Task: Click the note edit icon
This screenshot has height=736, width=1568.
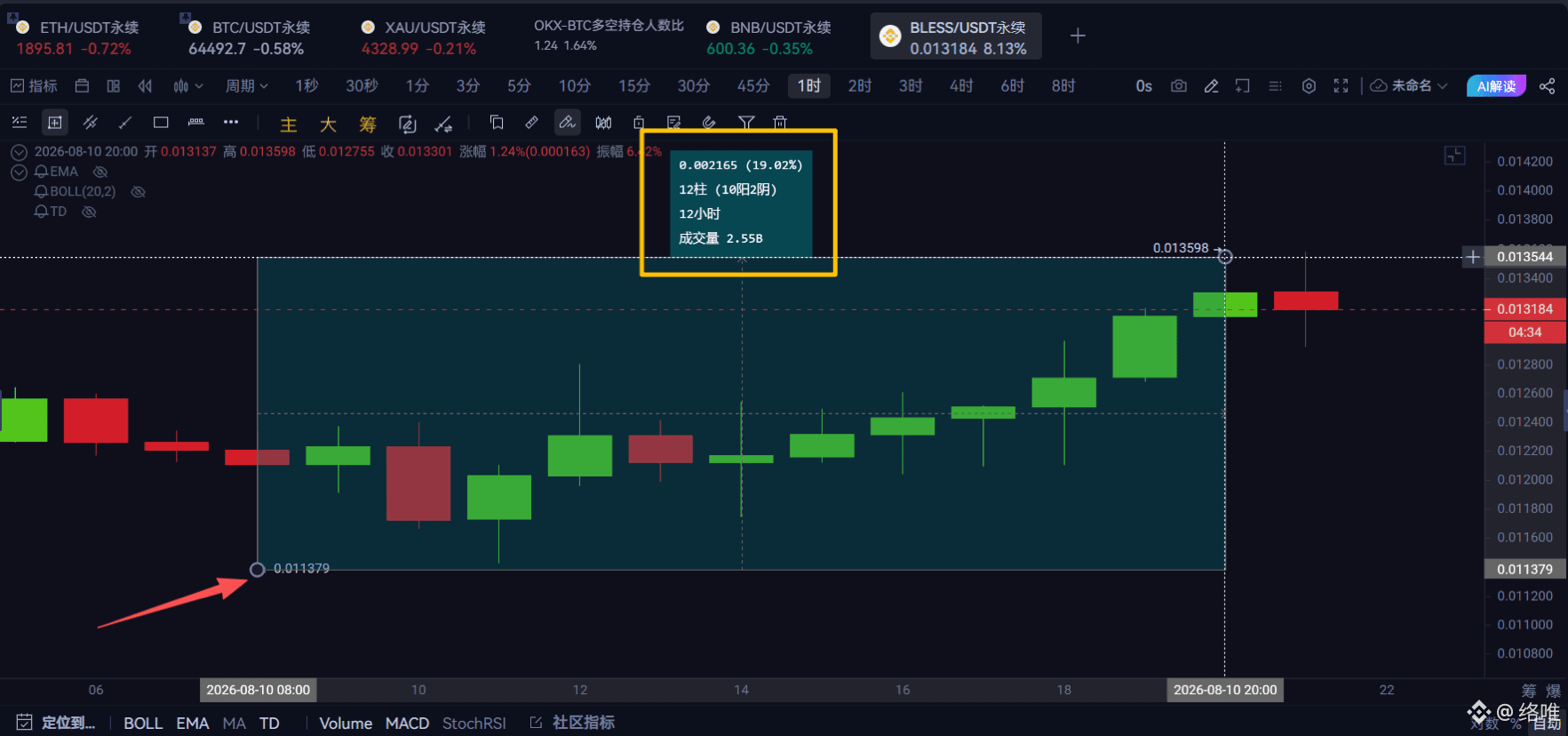Action: point(674,123)
